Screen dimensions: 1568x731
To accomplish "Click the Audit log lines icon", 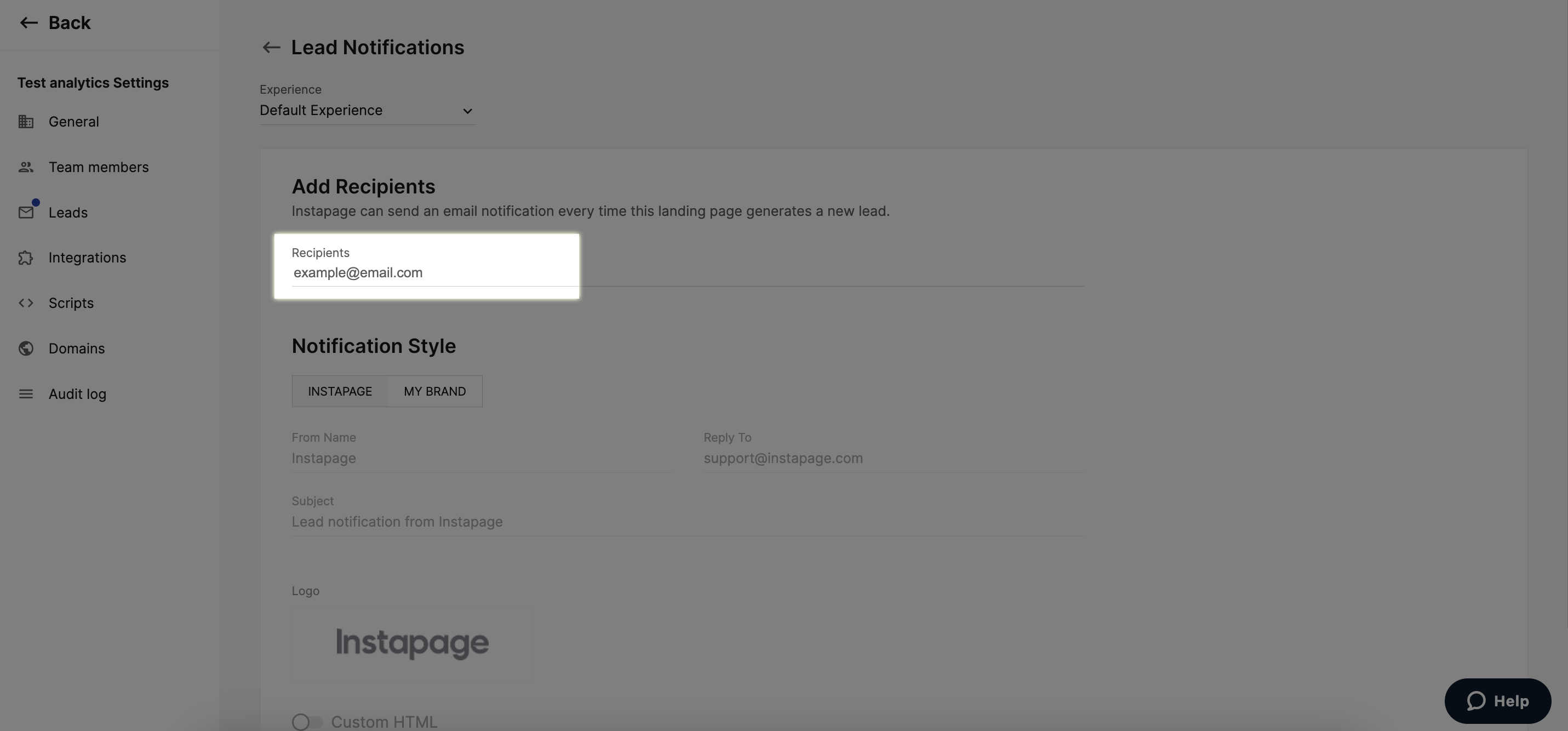I will [x=26, y=395].
